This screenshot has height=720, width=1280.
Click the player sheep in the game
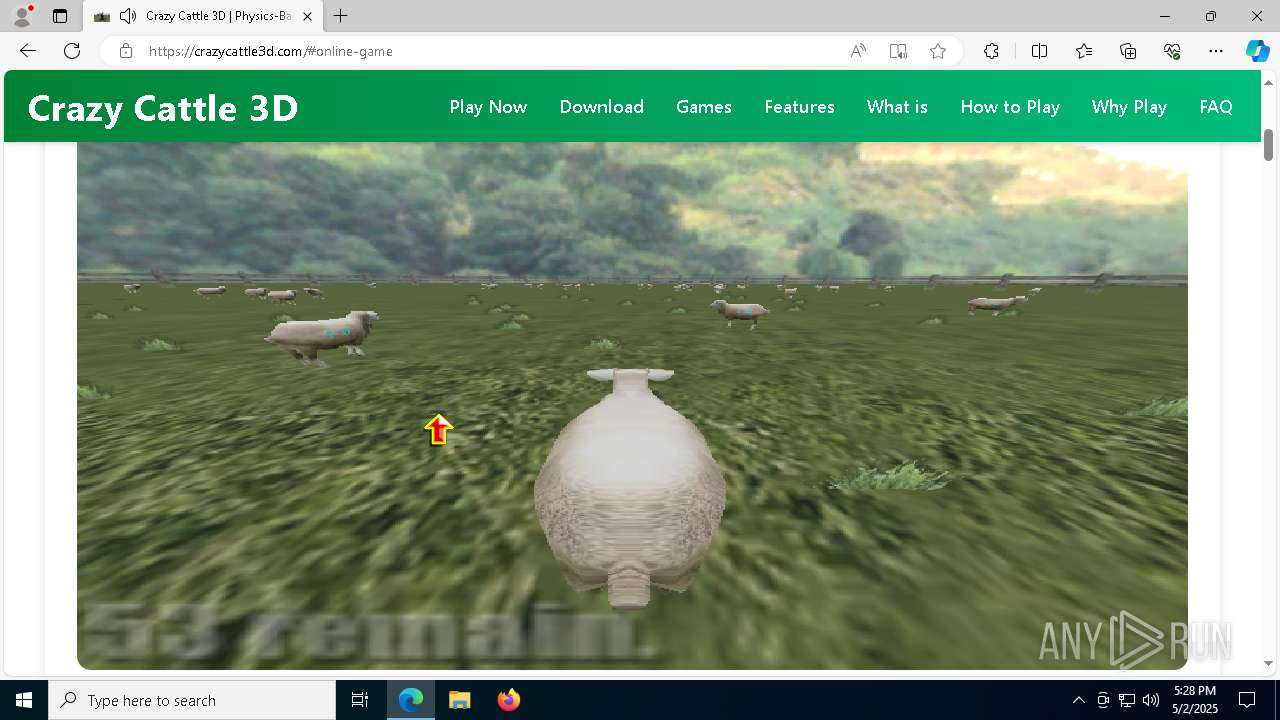pos(630,490)
